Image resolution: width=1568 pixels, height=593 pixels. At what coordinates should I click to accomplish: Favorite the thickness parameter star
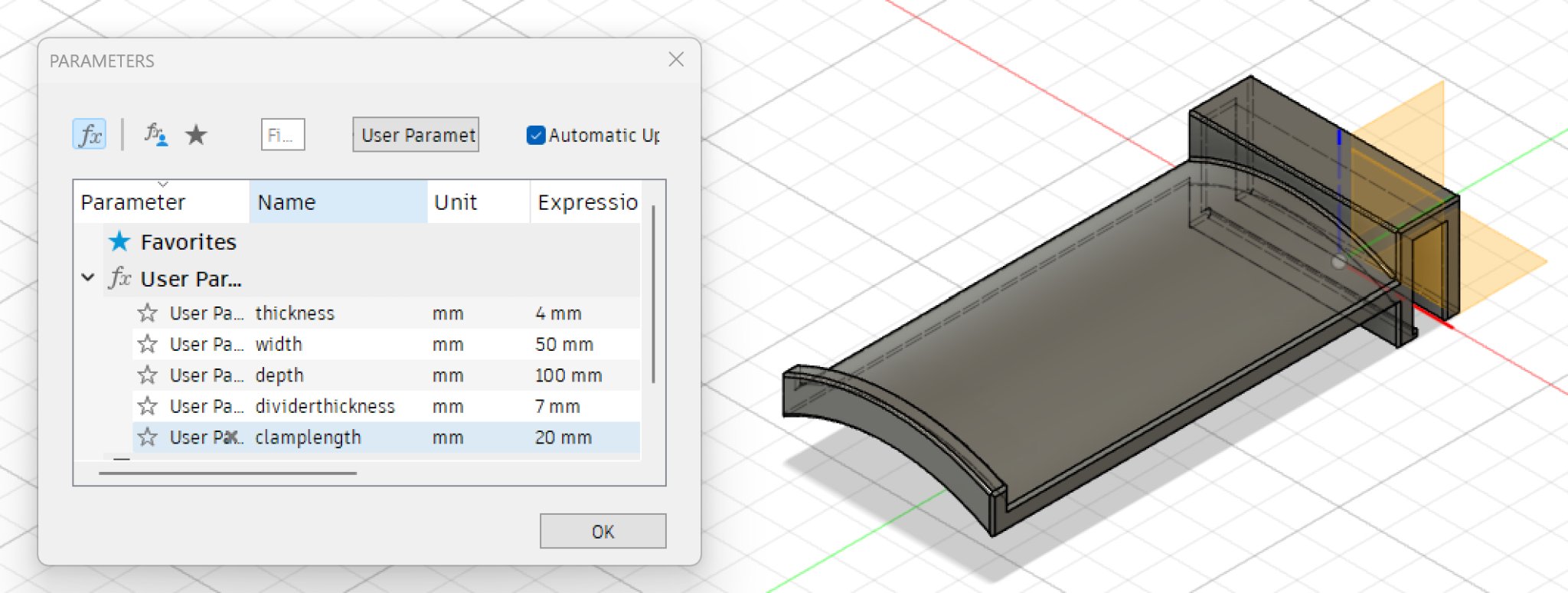tap(148, 313)
